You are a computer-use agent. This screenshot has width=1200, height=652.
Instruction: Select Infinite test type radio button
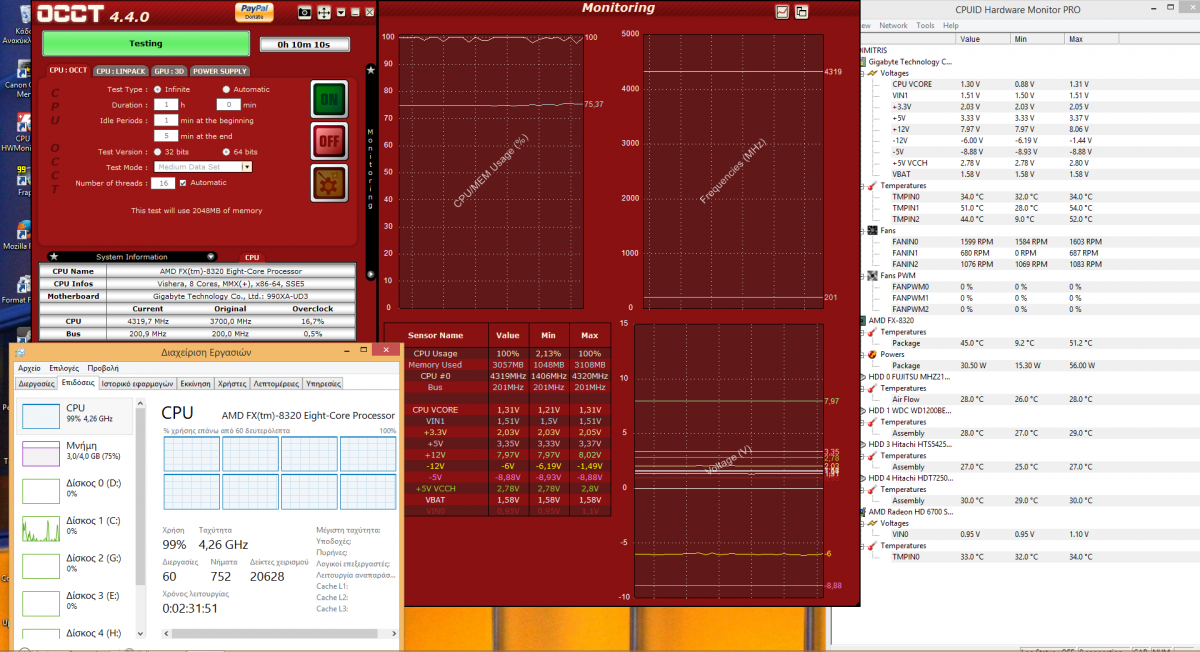click(x=157, y=90)
